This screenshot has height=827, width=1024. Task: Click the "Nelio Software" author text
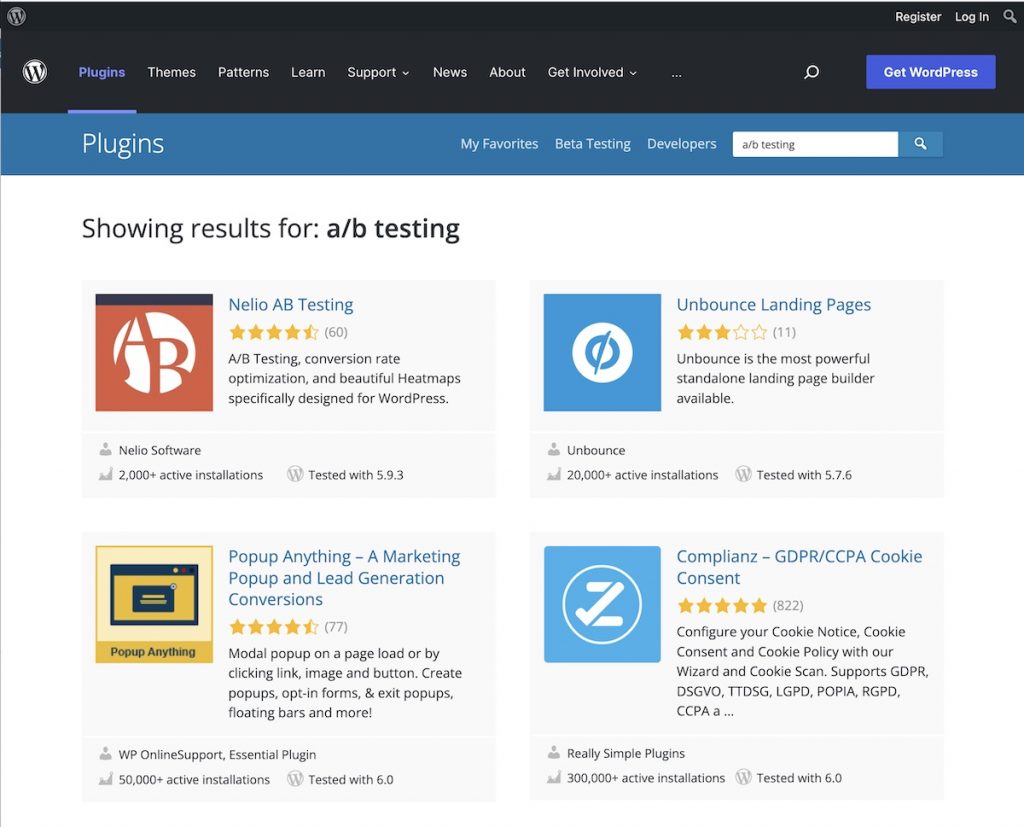point(160,450)
